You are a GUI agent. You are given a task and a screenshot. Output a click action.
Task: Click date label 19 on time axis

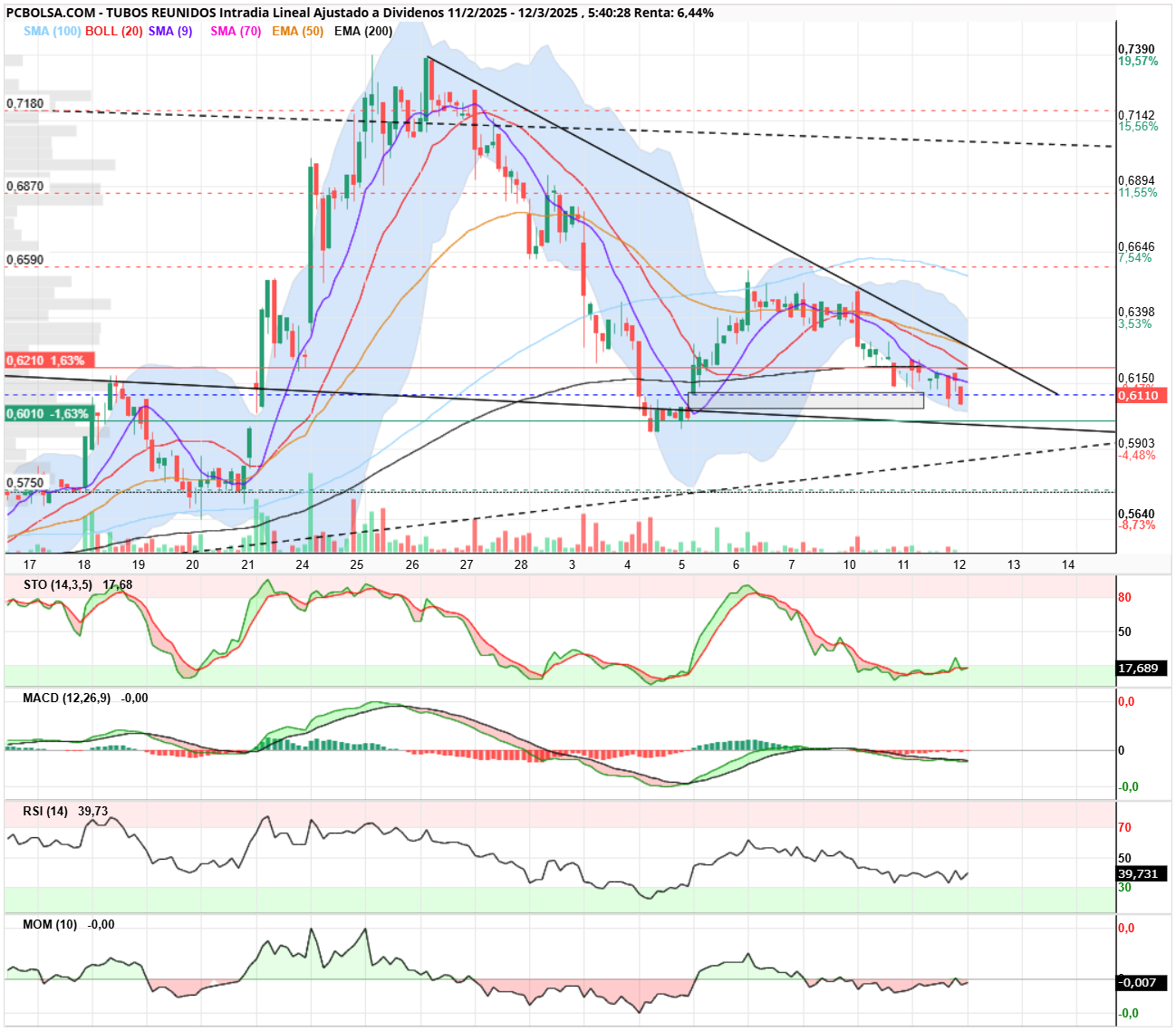138,564
